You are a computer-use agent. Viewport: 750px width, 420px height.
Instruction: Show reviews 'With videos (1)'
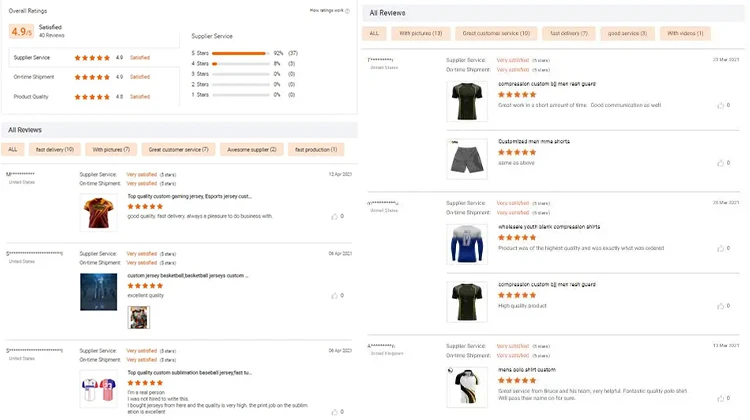click(686, 33)
